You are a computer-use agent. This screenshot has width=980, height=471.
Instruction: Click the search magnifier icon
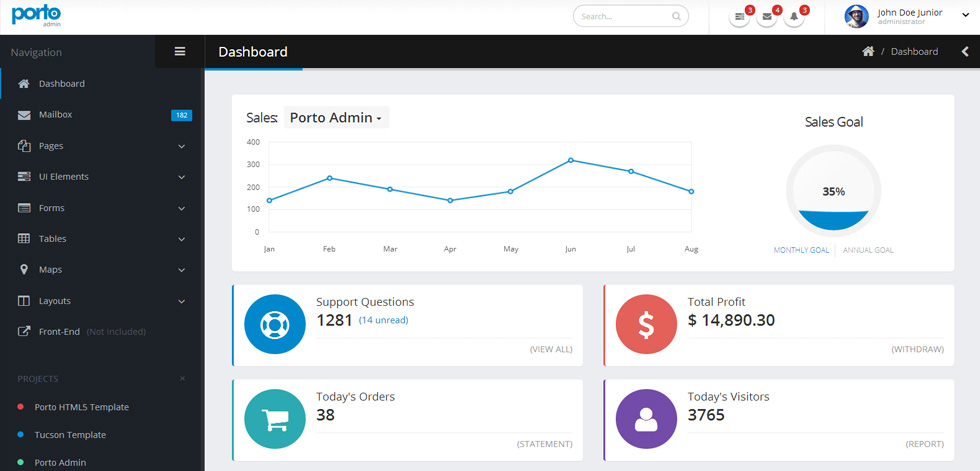click(x=676, y=17)
